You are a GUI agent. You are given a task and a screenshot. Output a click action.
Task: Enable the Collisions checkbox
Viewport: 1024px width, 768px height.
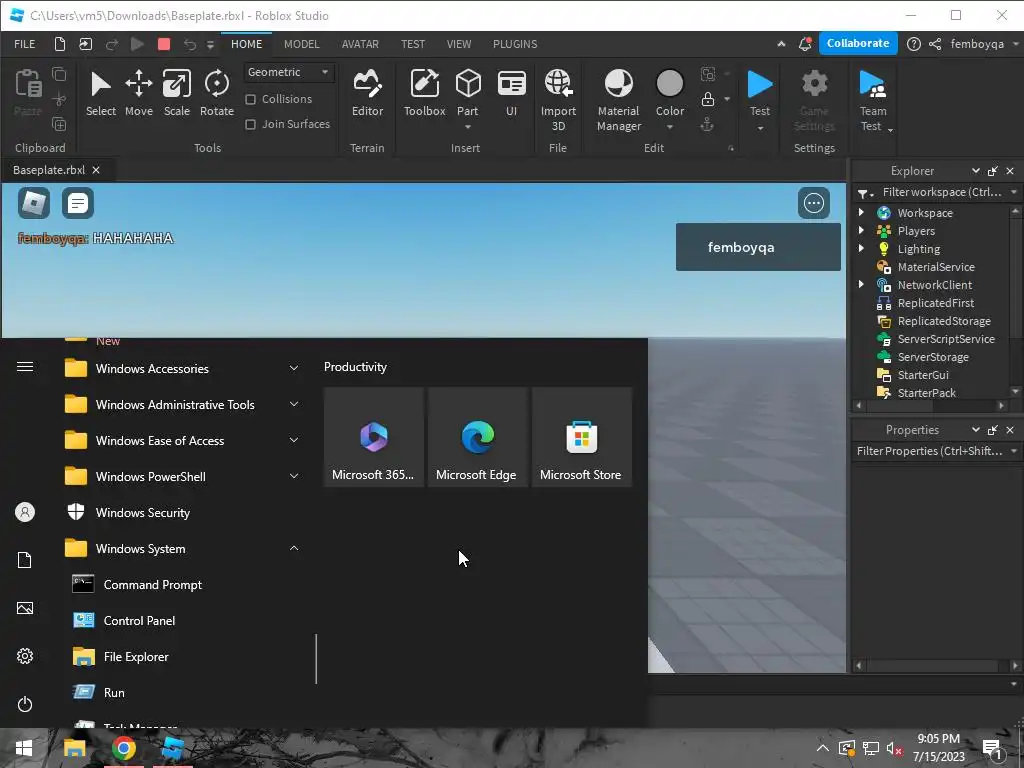click(250, 99)
